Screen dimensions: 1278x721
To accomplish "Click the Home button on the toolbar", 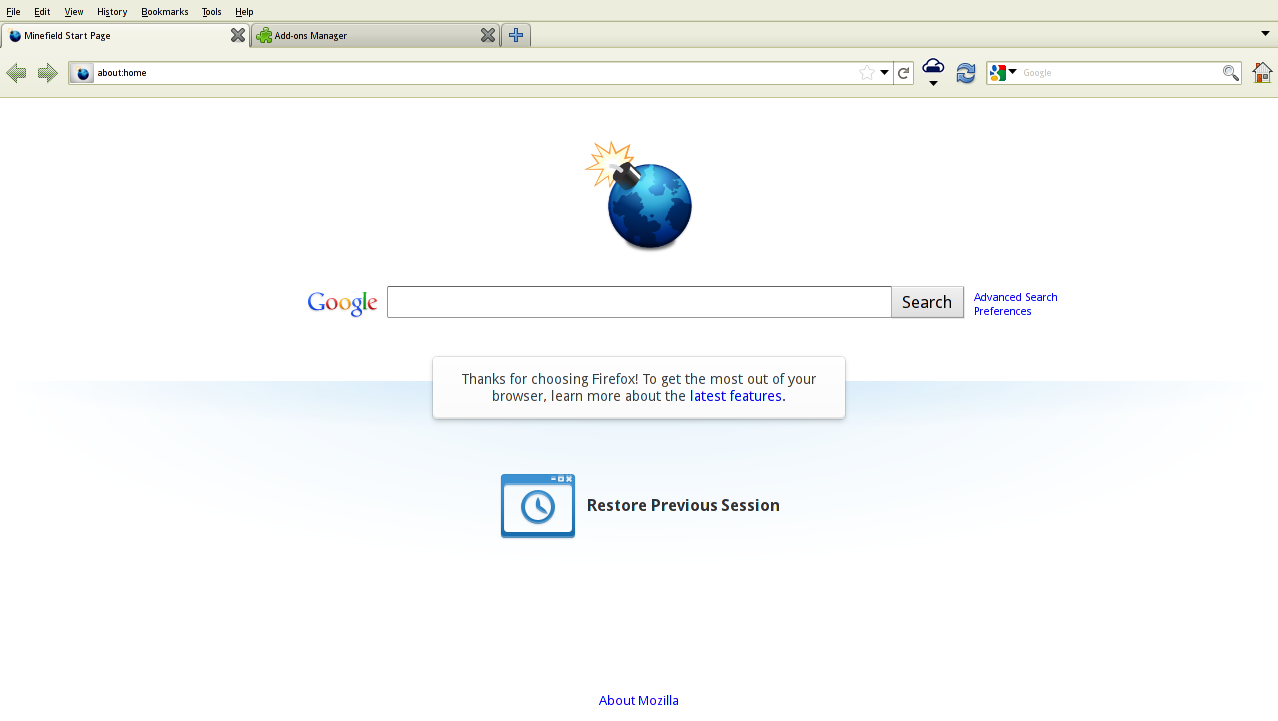I will point(1261,72).
